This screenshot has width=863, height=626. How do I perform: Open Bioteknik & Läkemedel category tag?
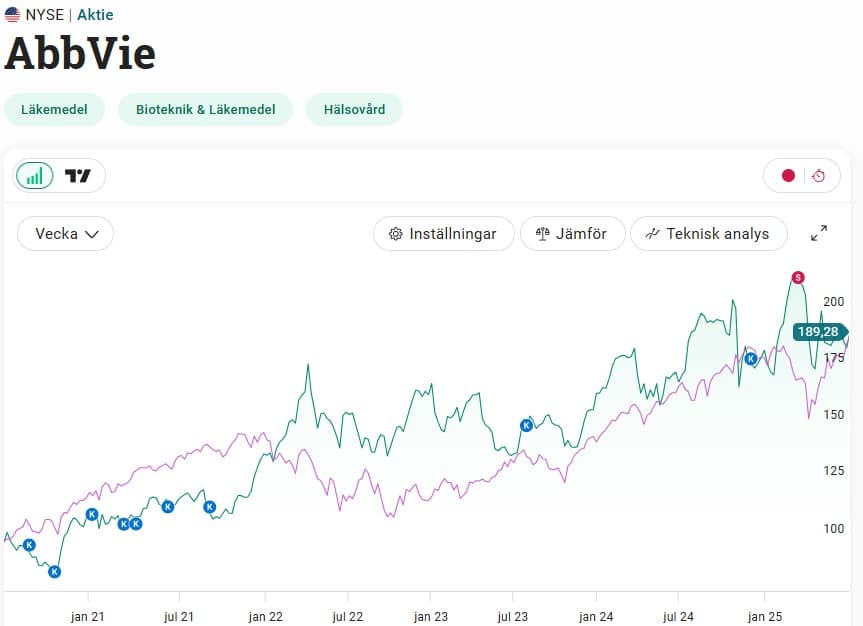pos(205,109)
